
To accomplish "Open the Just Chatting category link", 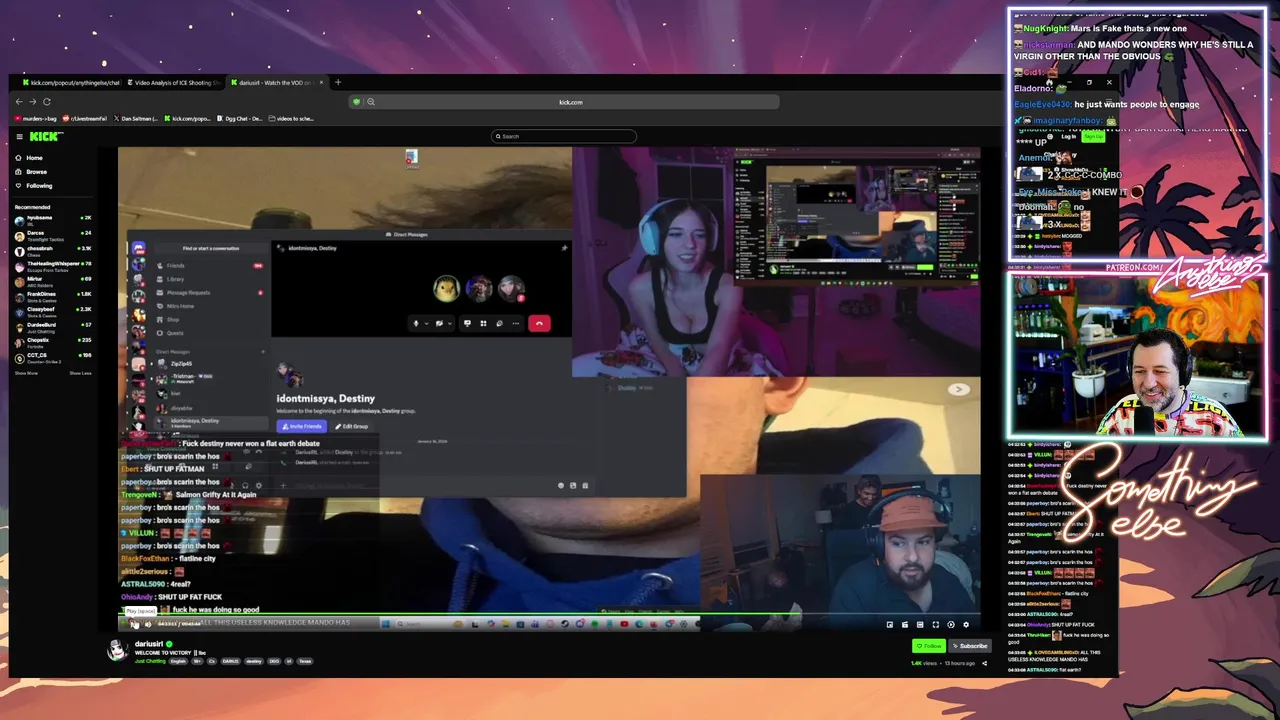I will 150,661.
